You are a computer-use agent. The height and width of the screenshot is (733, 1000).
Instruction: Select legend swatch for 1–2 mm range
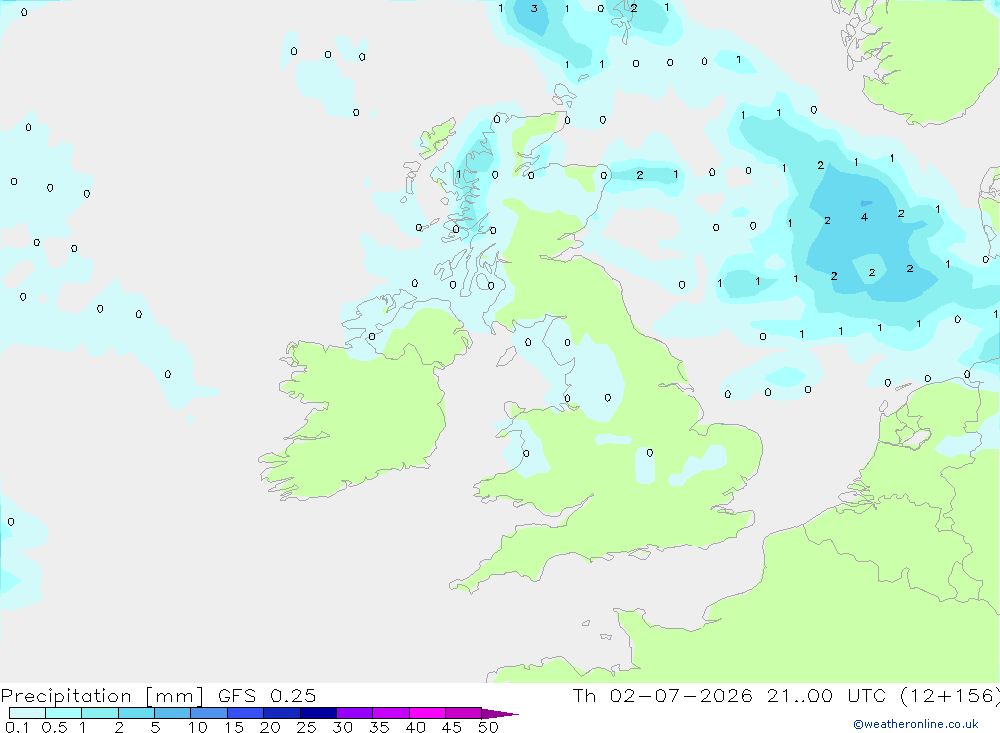pos(100,713)
